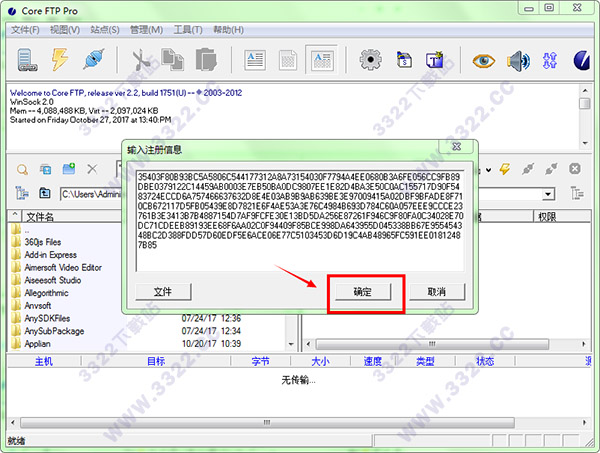Click the Quick Connect lightning bolt icon

pos(60,59)
